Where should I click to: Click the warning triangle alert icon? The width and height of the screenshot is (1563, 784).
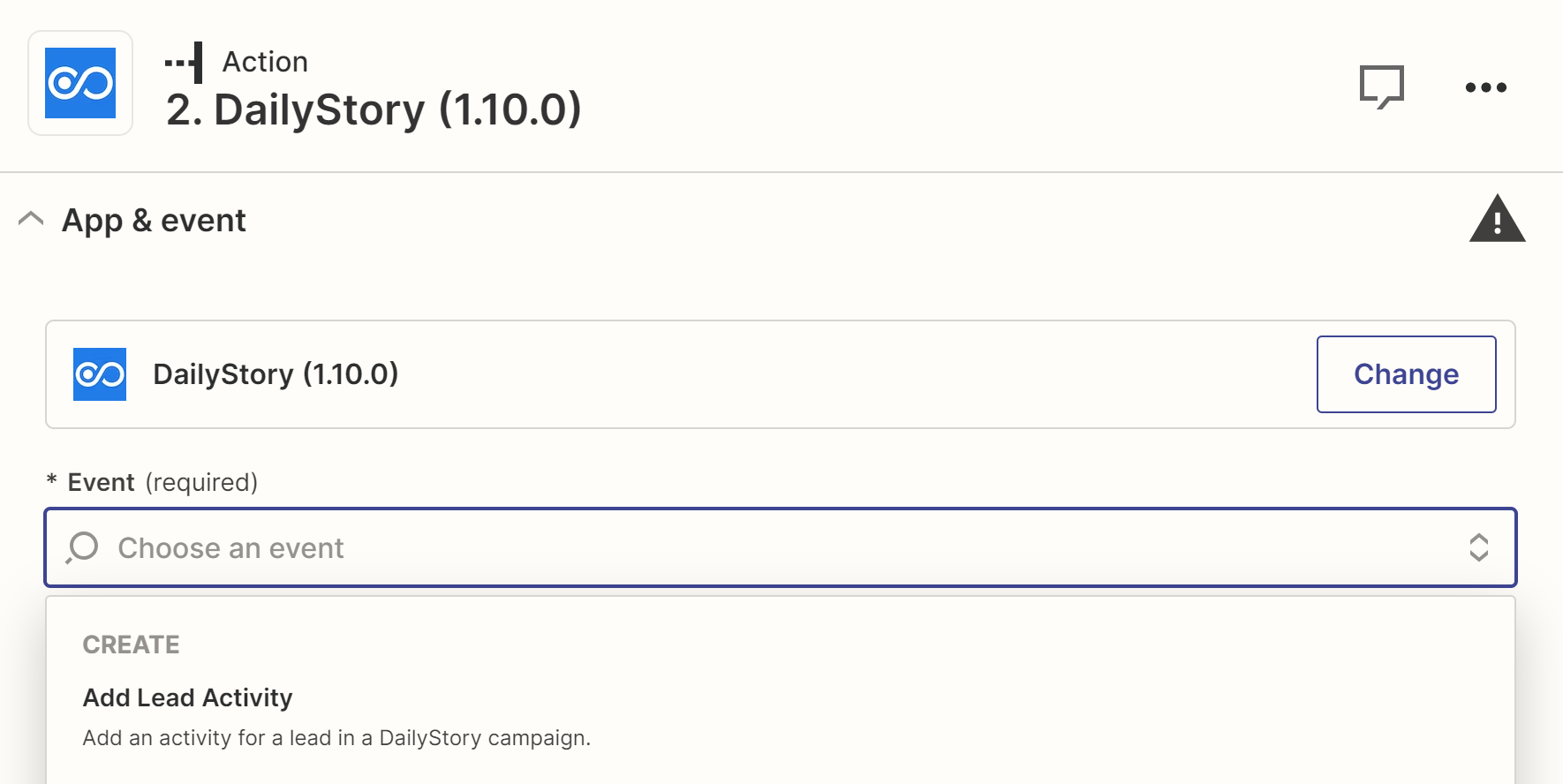1497,218
